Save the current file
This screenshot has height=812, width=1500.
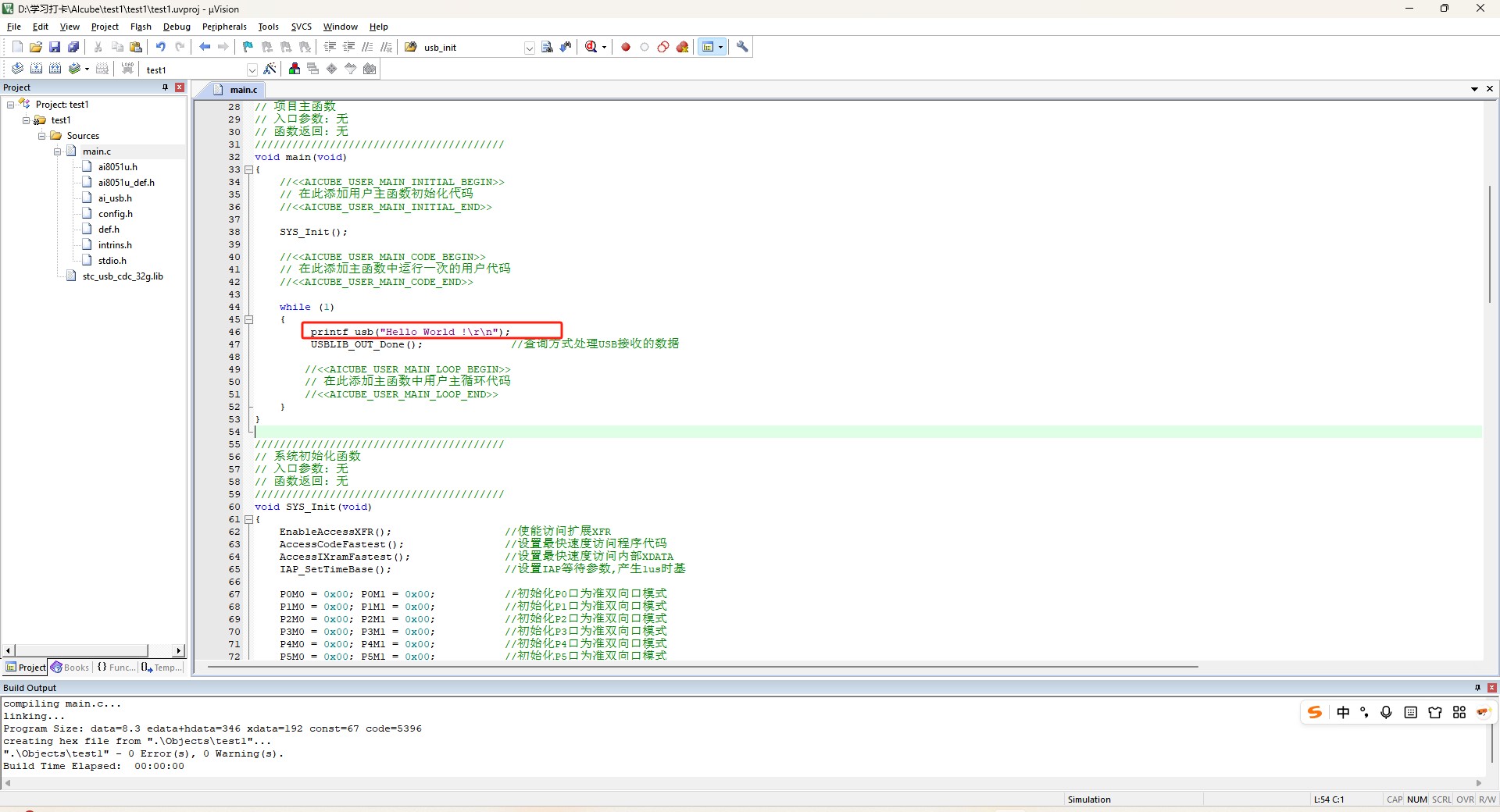[55, 47]
